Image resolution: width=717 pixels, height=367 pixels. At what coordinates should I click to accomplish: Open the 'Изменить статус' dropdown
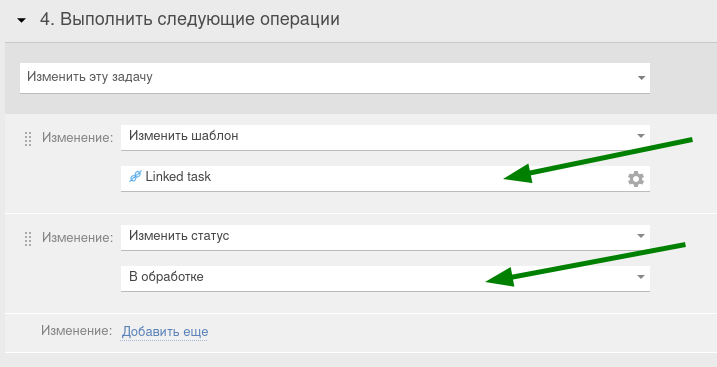pyautogui.click(x=385, y=237)
